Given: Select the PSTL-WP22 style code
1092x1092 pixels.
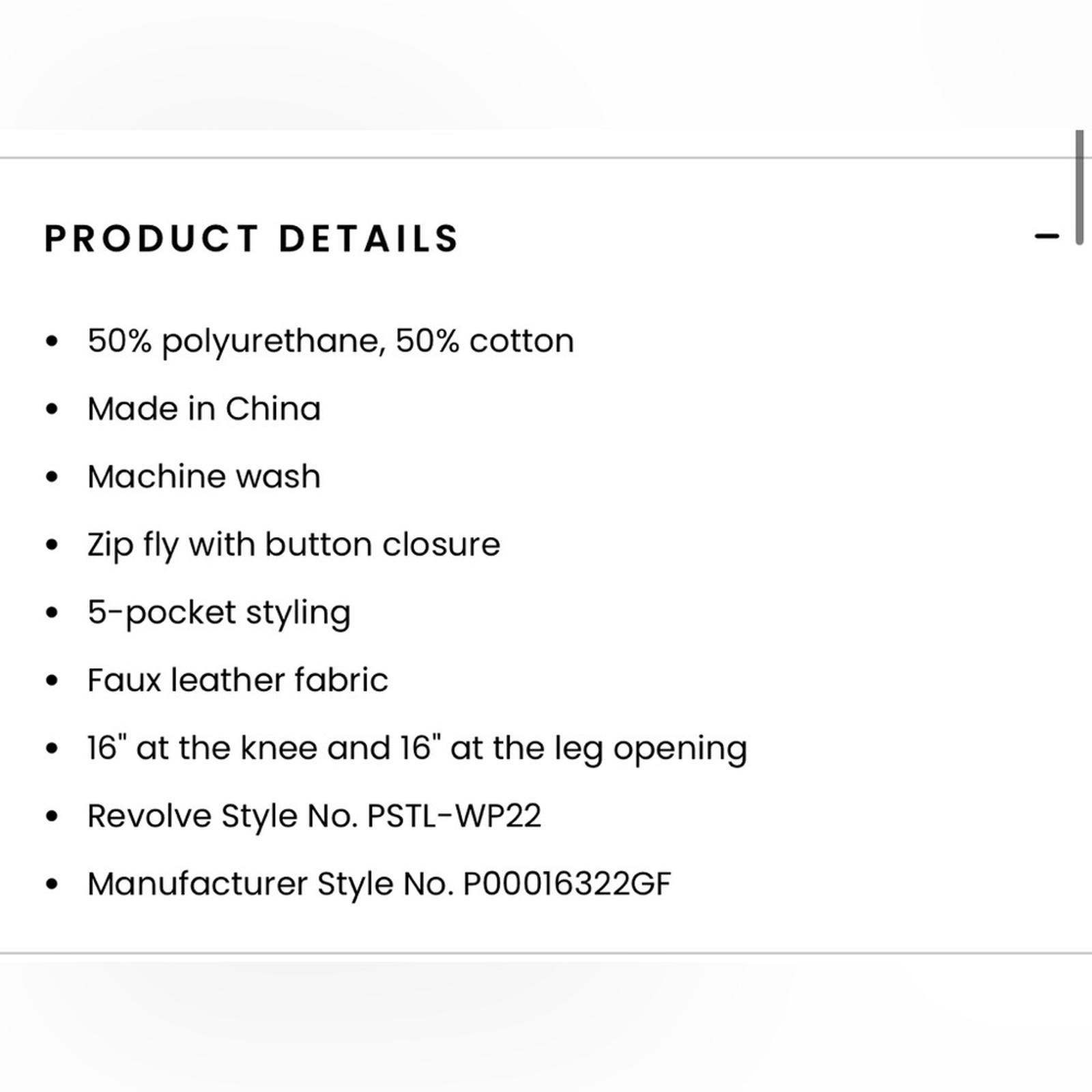Looking at the screenshot, I should (x=454, y=816).
